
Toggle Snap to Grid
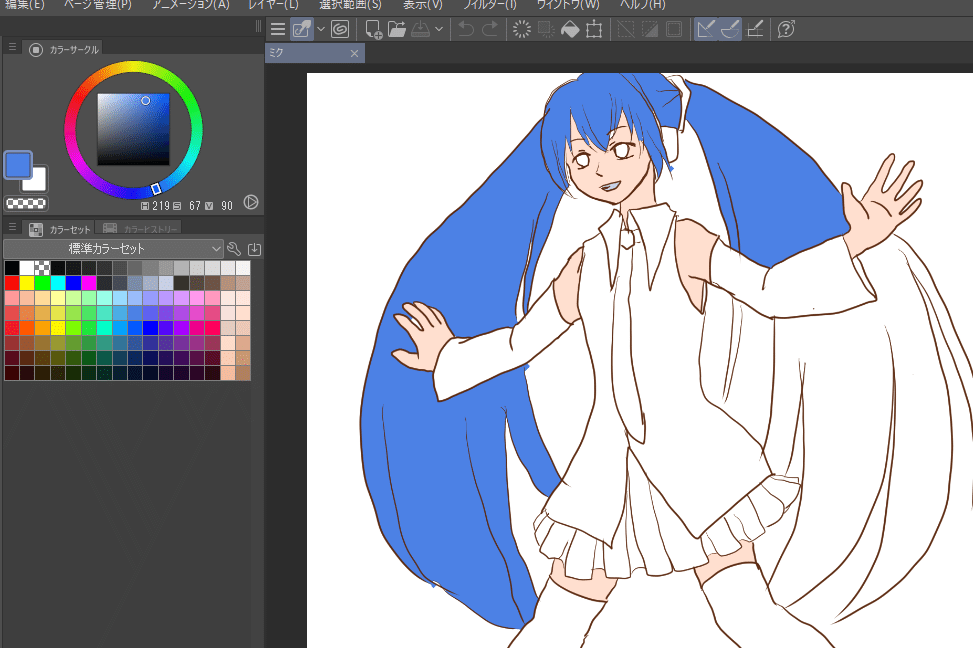coord(755,29)
